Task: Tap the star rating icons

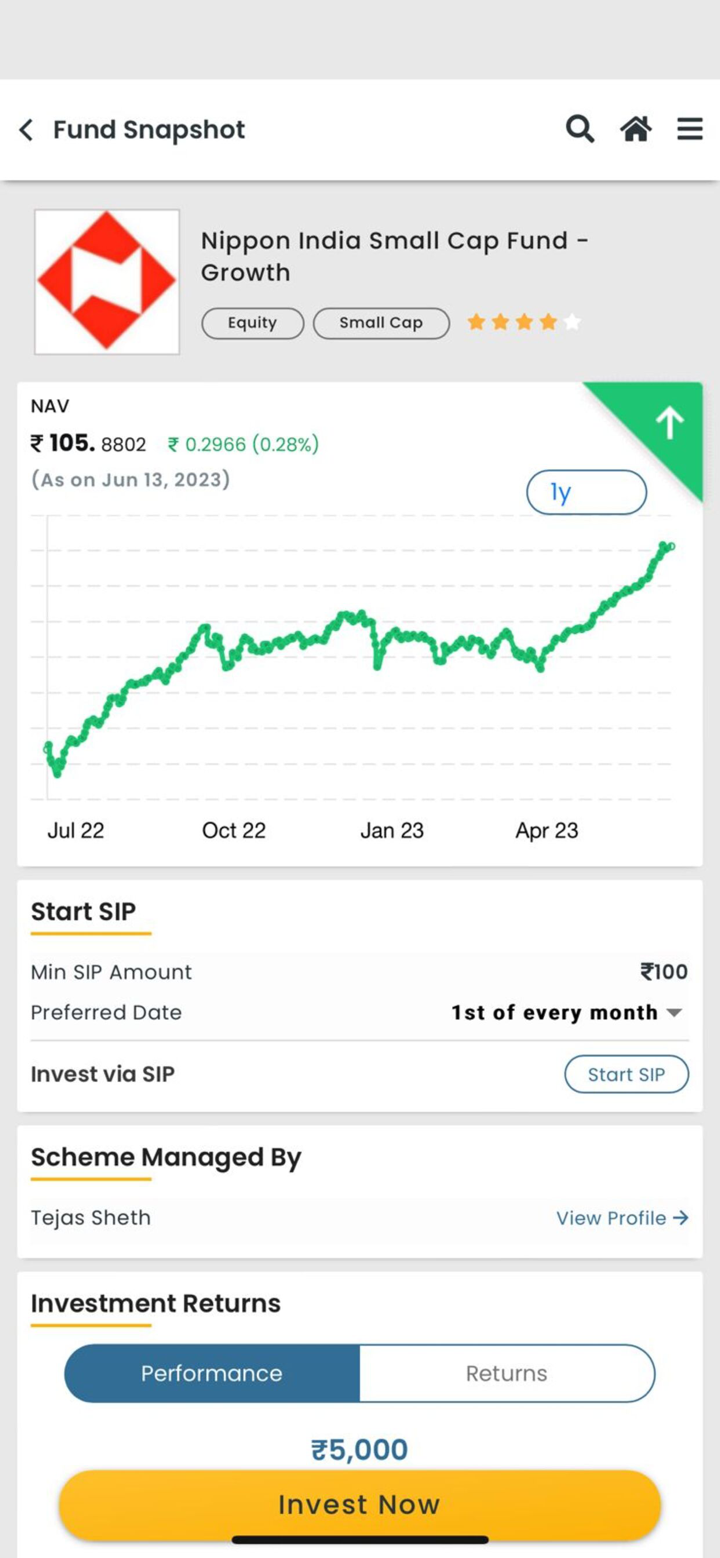Action: 523,322
